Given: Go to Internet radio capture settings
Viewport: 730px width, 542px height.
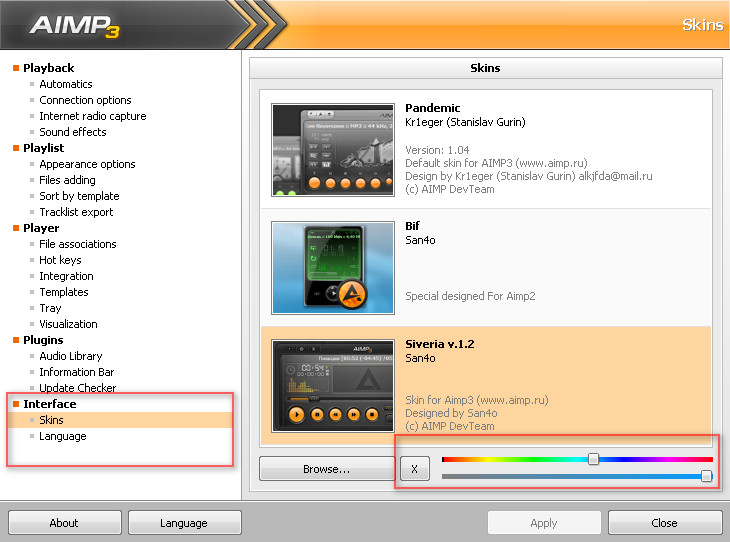Looking at the screenshot, I should tap(93, 116).
